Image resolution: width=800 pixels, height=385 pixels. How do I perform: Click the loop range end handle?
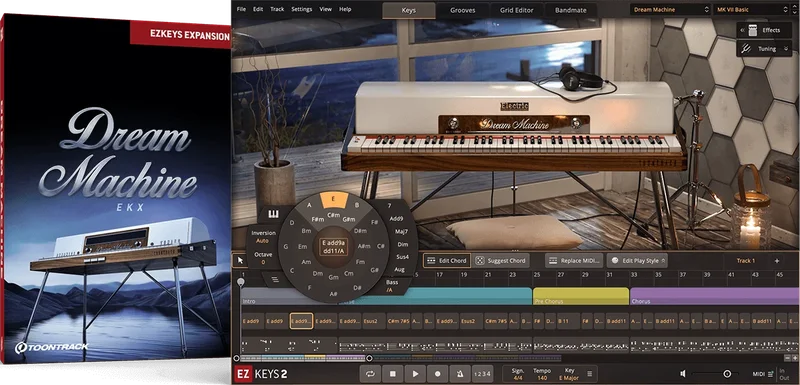point(369,358)
